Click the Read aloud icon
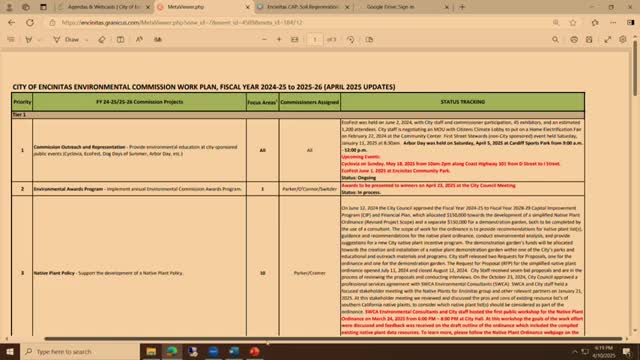The width and height of the screenshot is (640, 360). (139, 40)
